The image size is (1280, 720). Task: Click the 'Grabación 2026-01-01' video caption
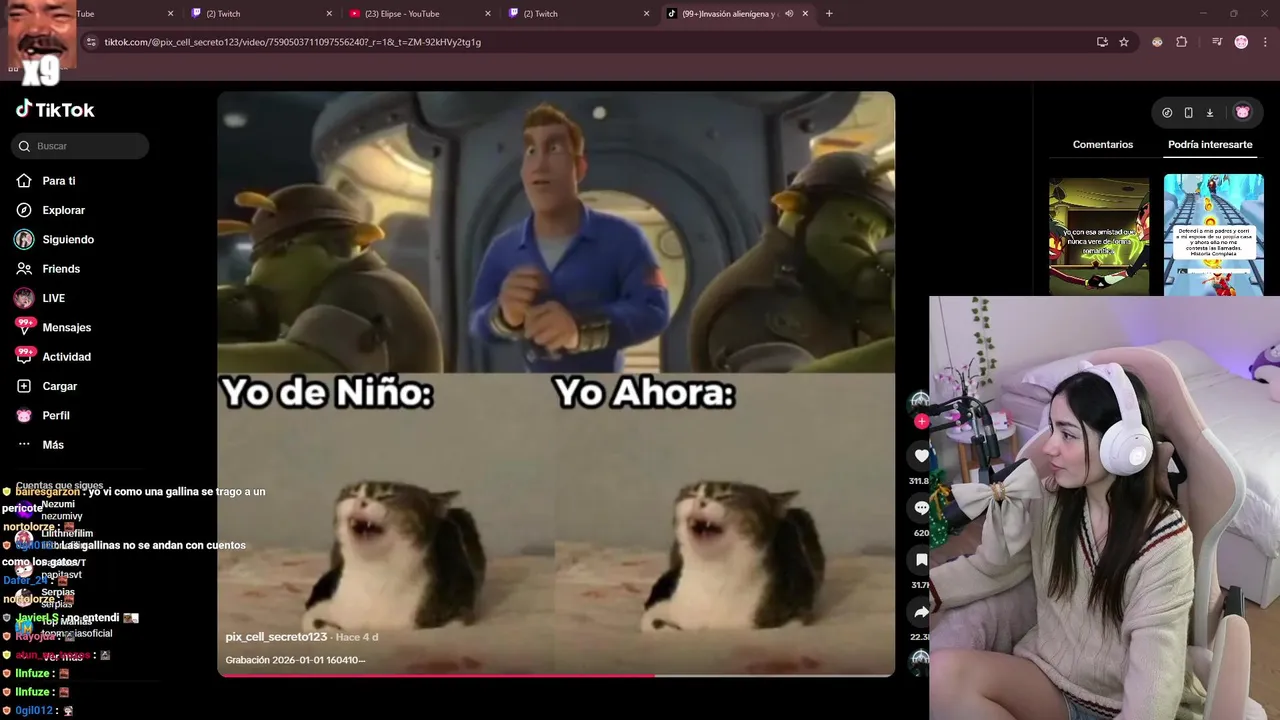[295, 660]
